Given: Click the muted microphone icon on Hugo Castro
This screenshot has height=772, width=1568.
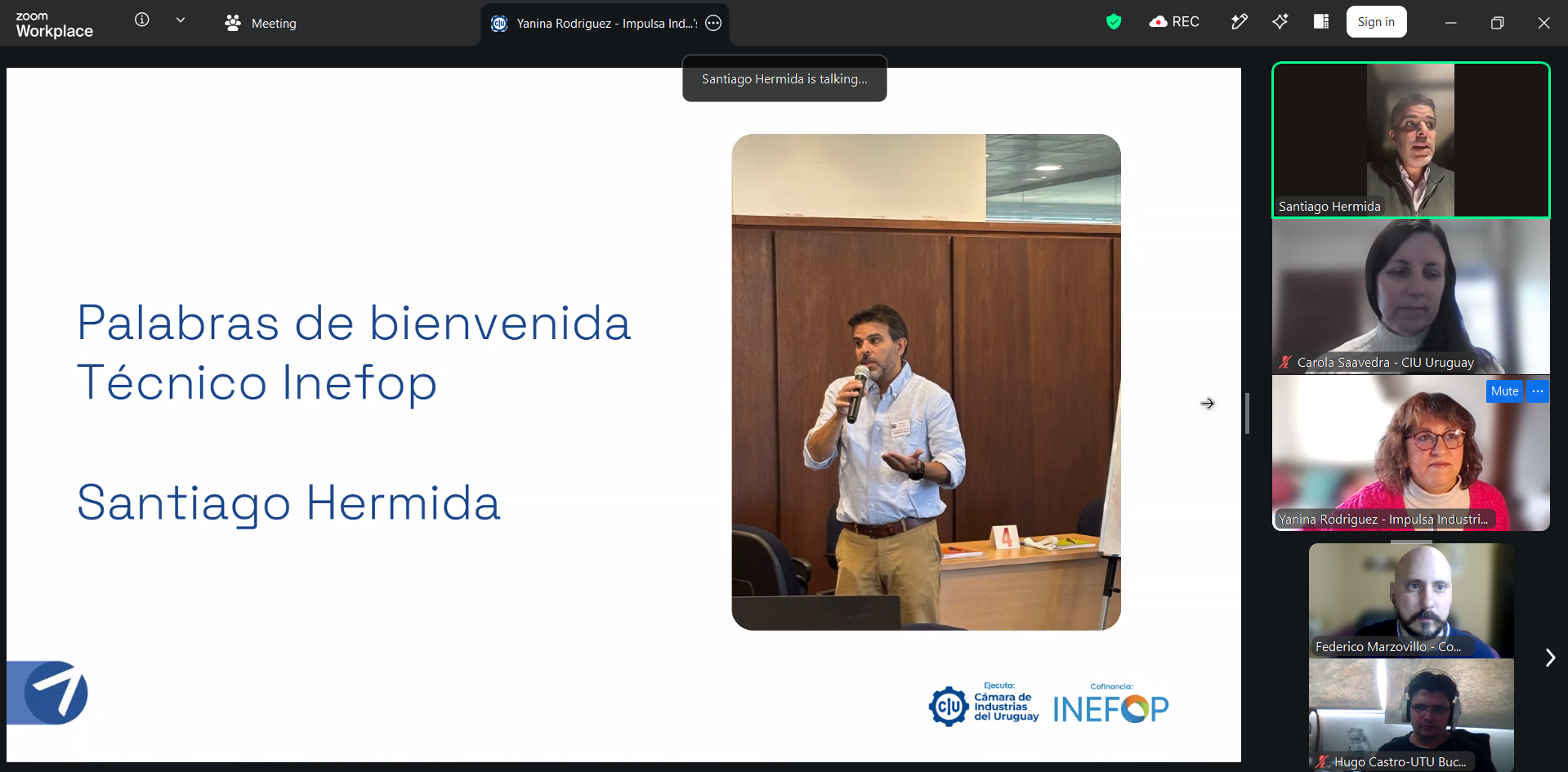Looking at the screenshot, I should pyautogui.click(x=1322, y=761).
